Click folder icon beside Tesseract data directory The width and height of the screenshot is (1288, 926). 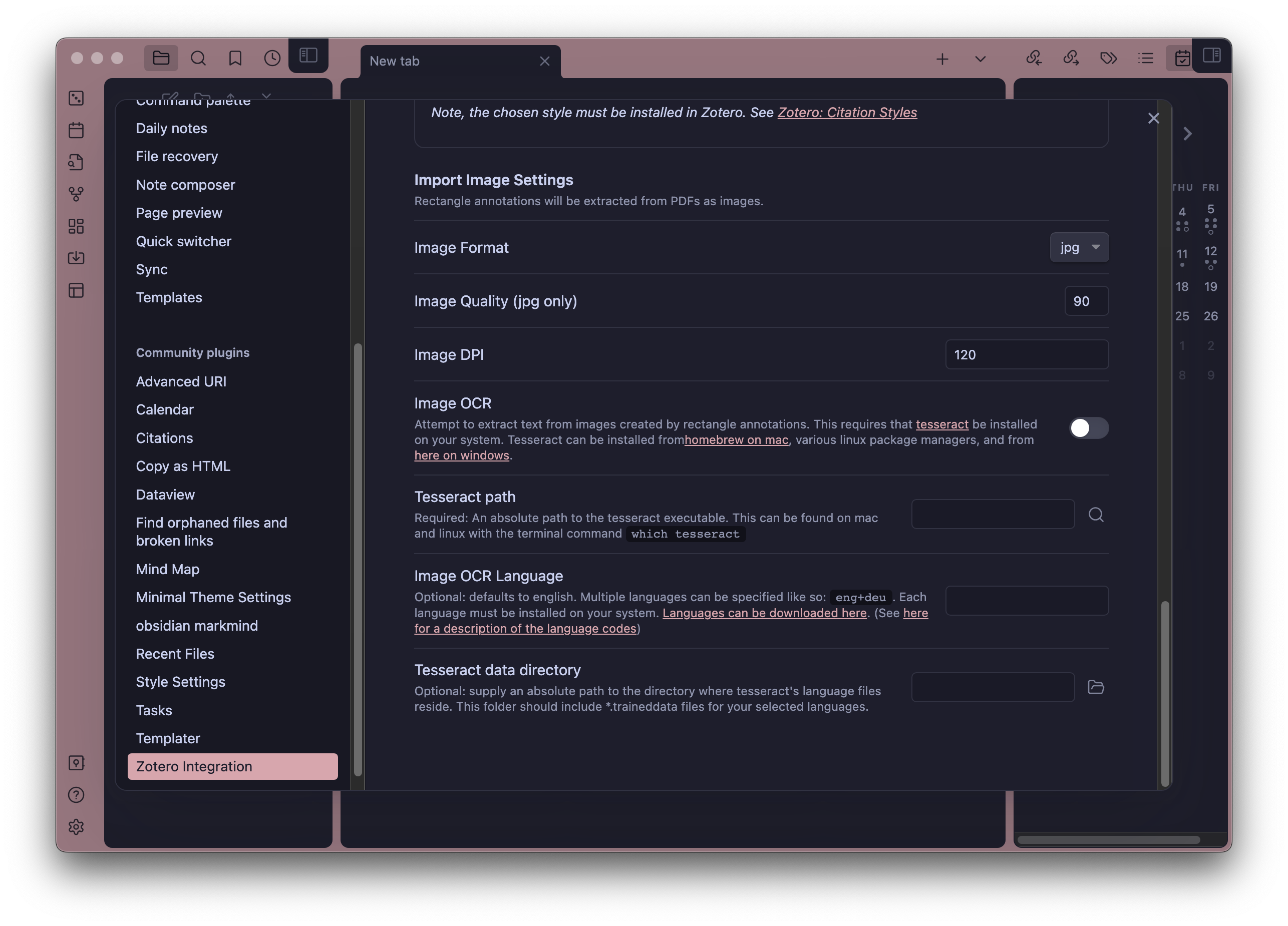[1096, 687]
